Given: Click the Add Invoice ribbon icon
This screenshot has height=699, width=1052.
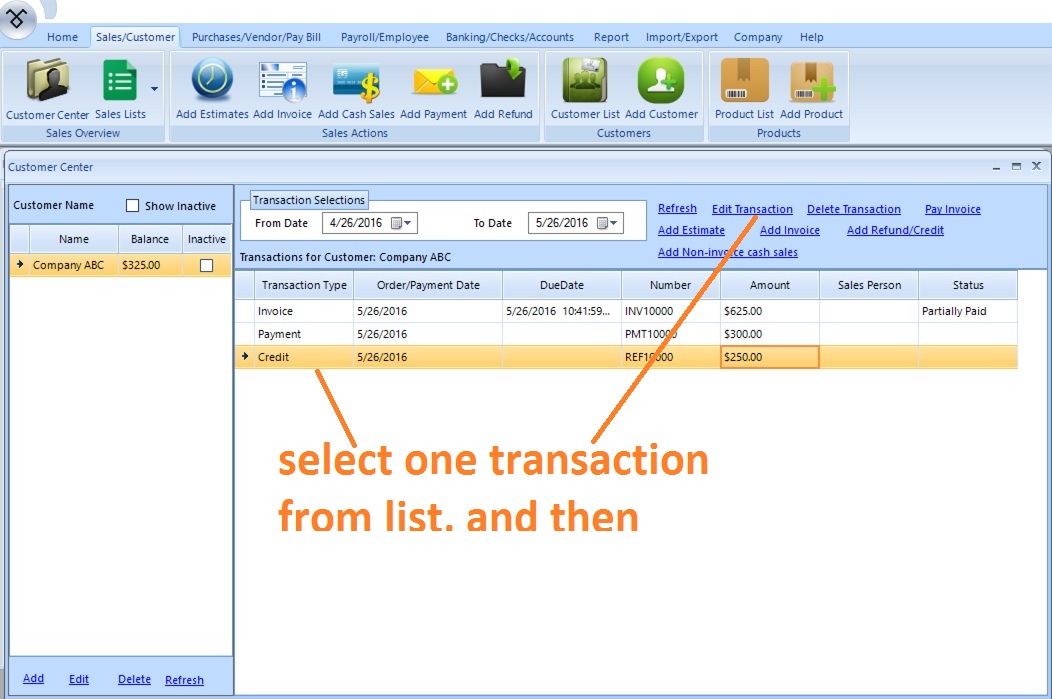Looking at the screenshot, I should pyautogui.click(x=282, y=82).
